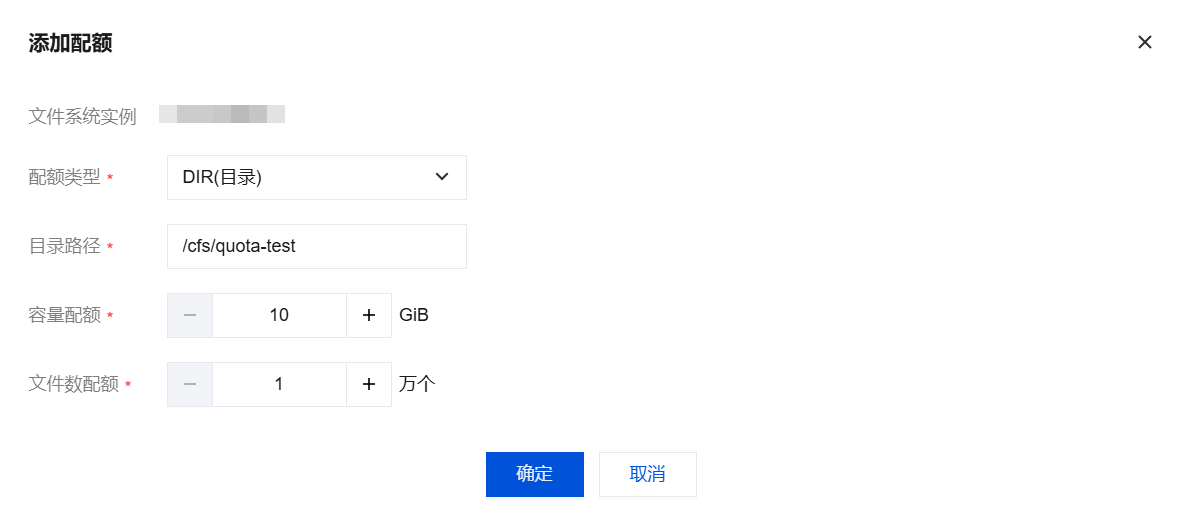Click the 目录路径 field label
The image size is (1179, 523).
[64, 246]
